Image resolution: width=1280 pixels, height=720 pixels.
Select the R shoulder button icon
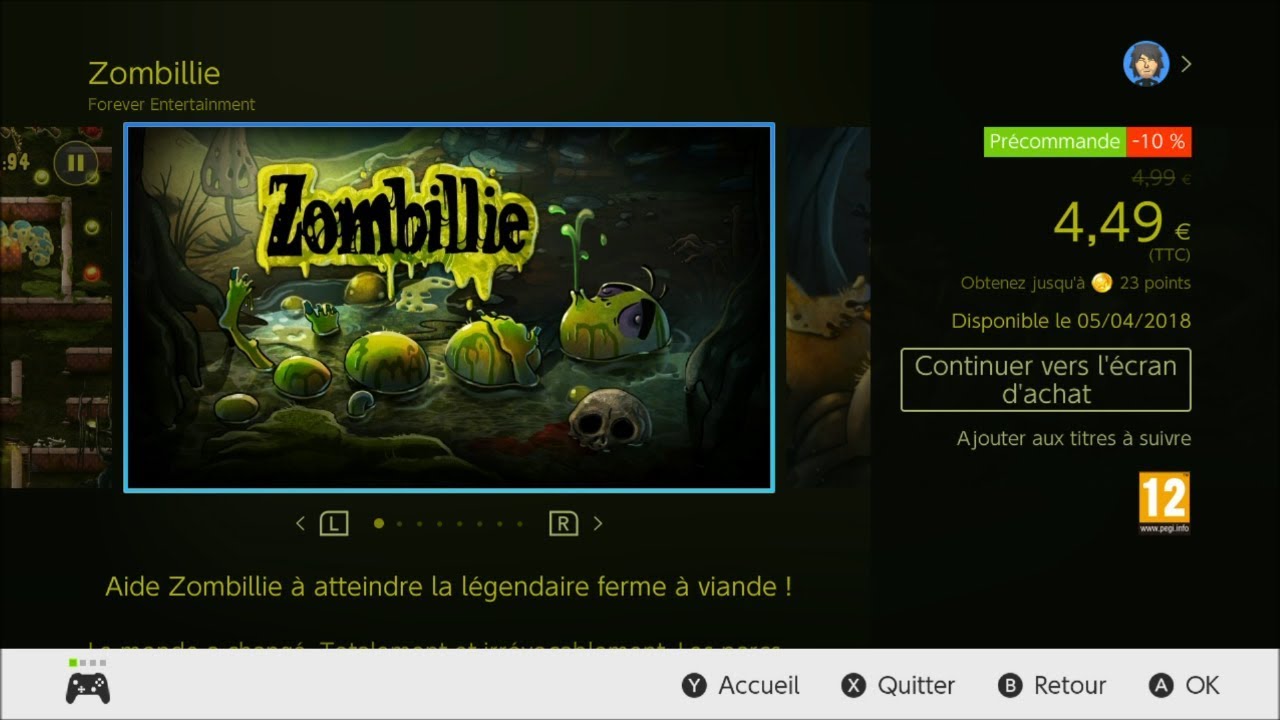point(564,523)
